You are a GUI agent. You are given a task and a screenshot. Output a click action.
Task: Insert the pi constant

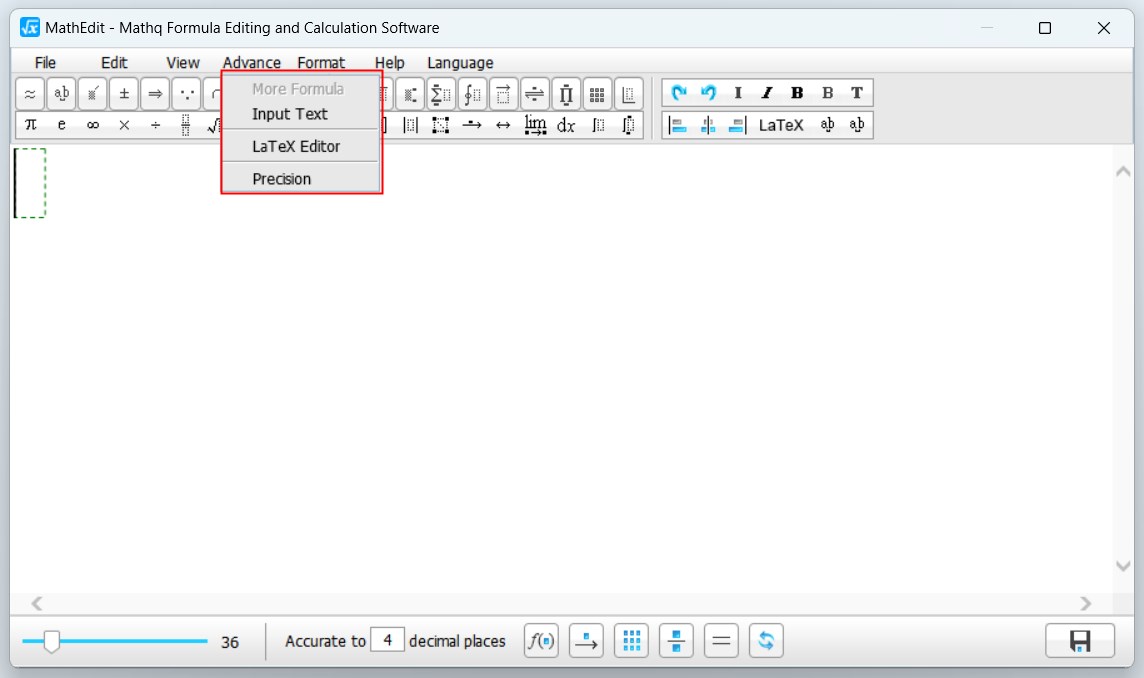[31, 125]
